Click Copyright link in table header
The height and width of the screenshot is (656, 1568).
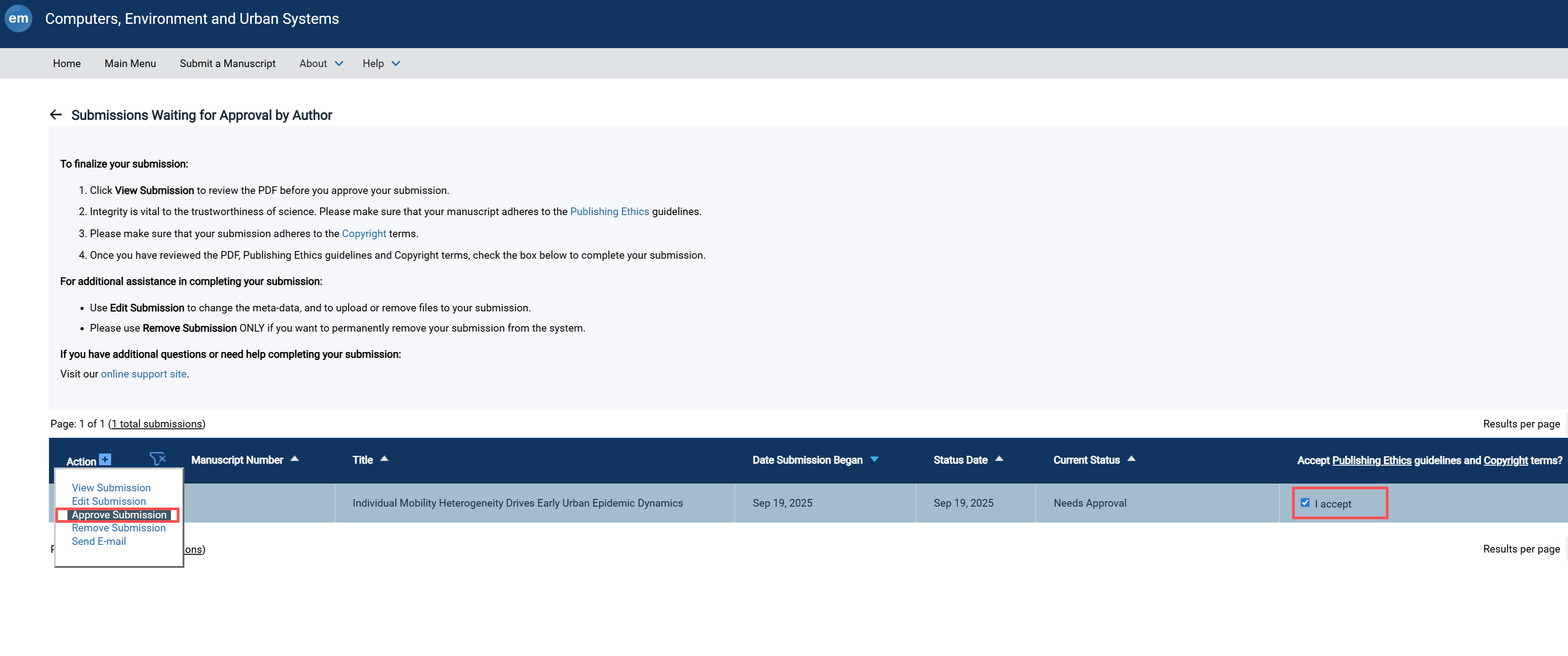coord(1505,460)
